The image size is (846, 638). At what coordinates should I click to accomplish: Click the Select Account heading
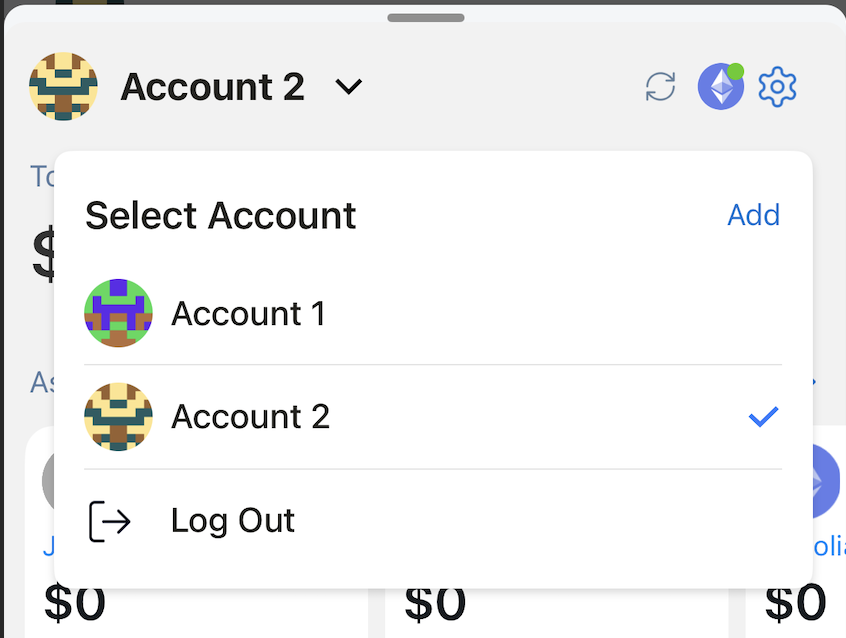click(x=220, y=216)
